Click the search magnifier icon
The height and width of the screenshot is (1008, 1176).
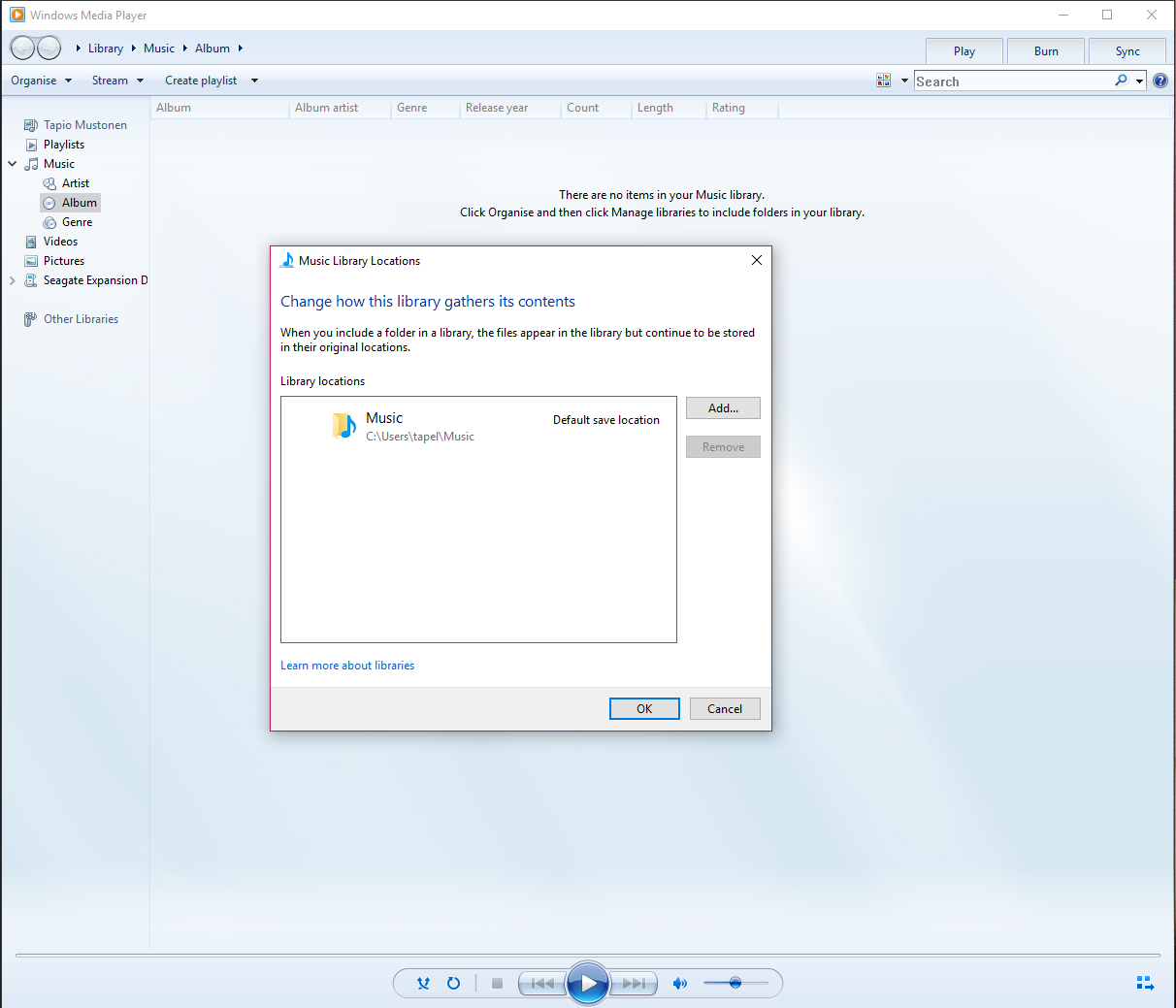pos(1121,81)
